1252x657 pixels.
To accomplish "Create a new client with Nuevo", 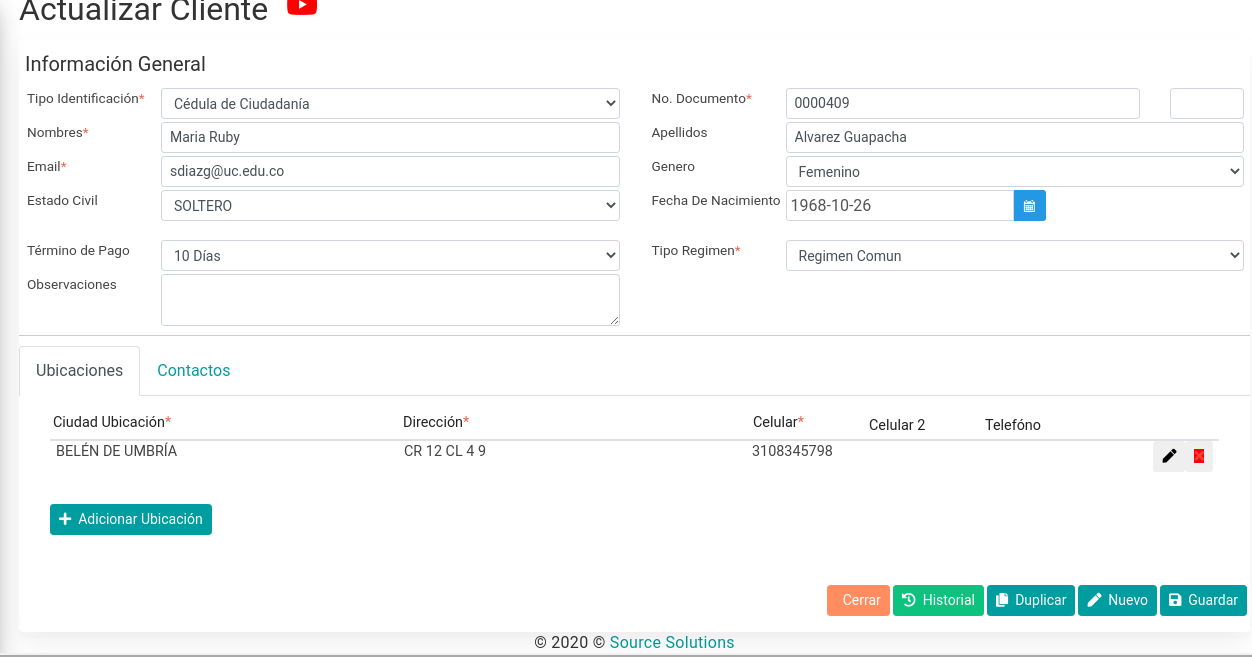I will tap(1117, 600).
